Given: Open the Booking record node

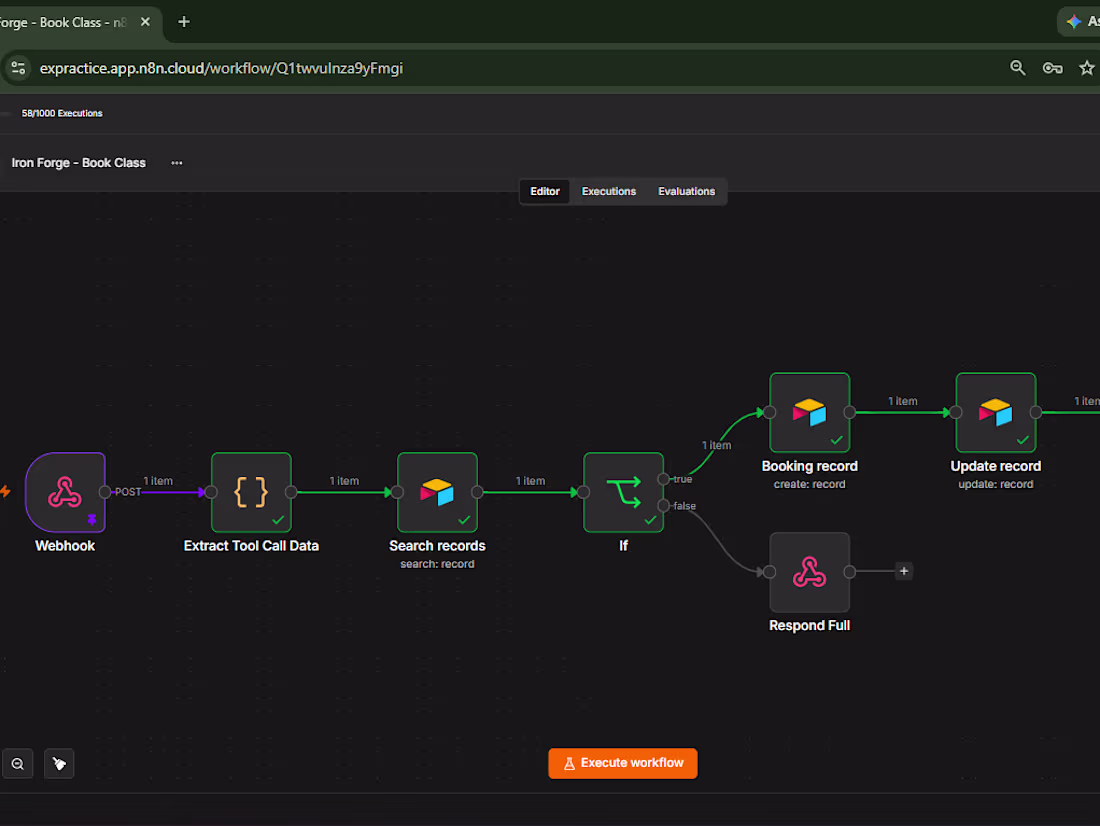Looking at the screenshot, I should coord(810,413).
